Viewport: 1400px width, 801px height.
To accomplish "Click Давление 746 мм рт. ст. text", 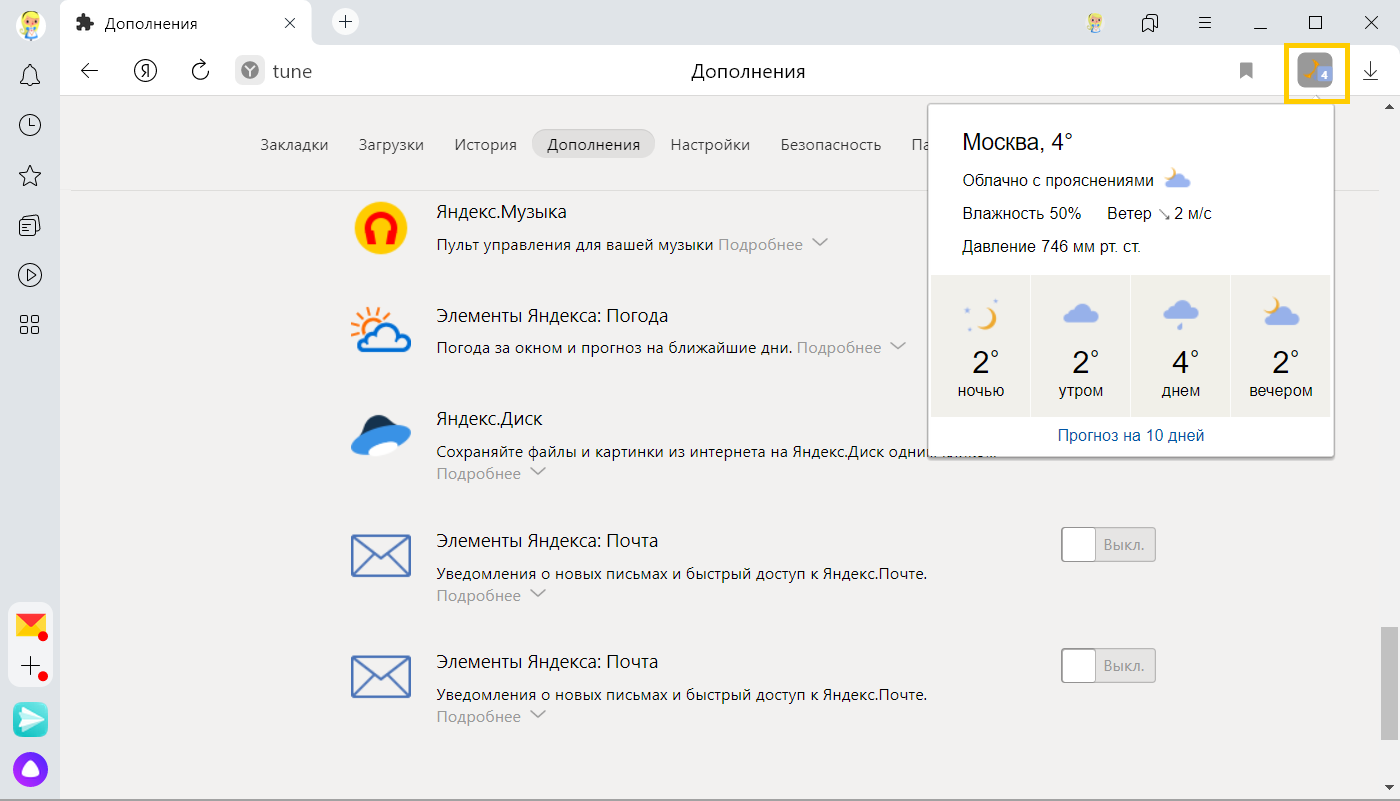I will (1051, 246).
